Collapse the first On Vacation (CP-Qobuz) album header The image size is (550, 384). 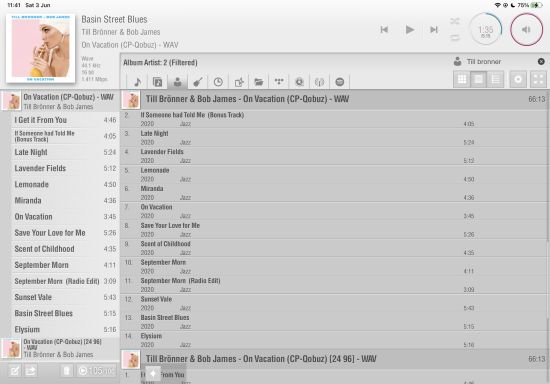point(335,99)
